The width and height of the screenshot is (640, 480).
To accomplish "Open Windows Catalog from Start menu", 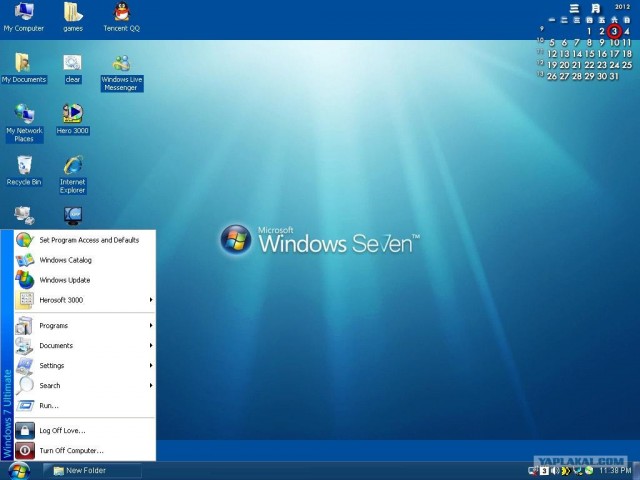I will pos(85,260).
